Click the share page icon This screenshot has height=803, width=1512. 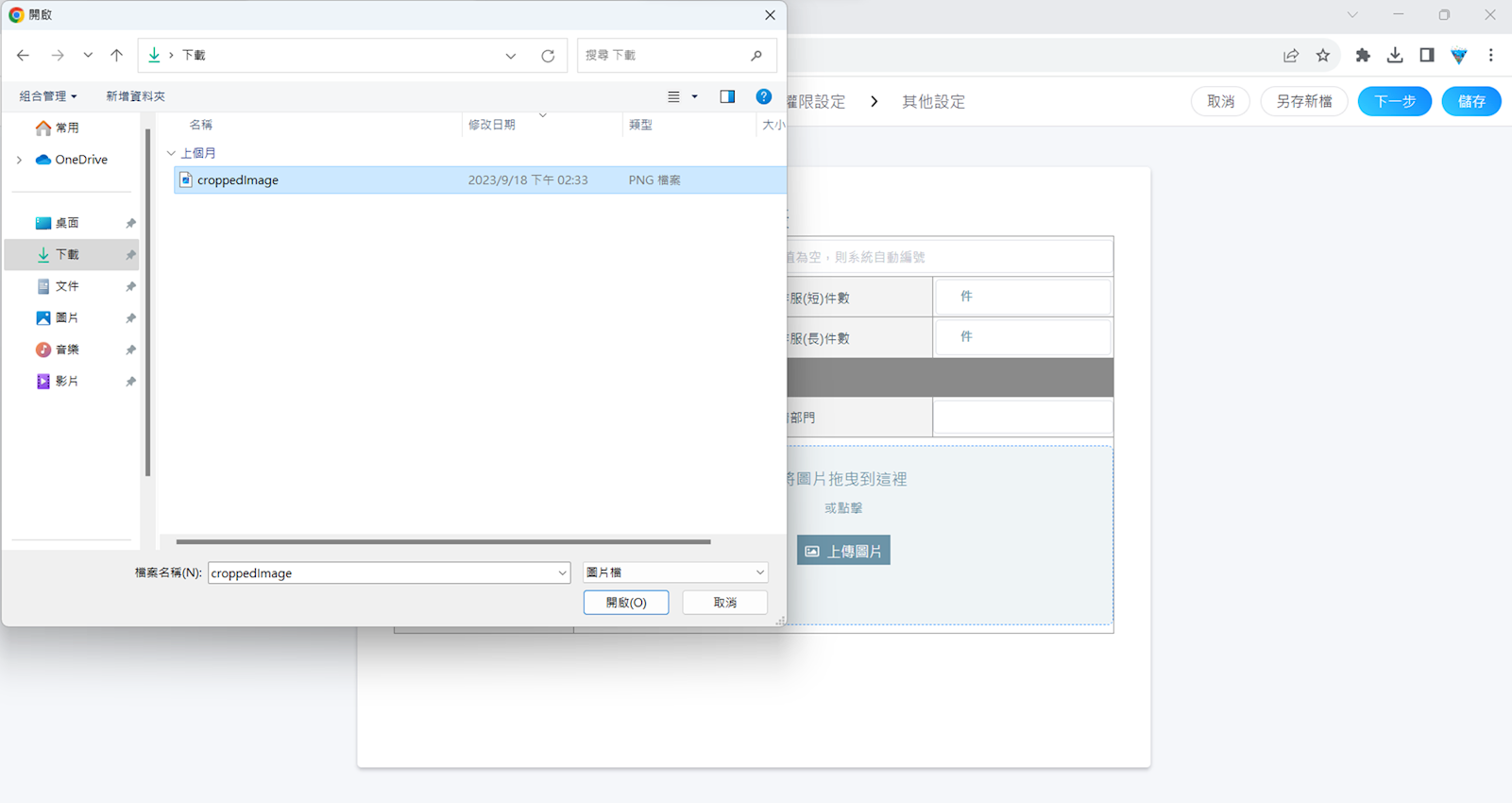pos(1290,56)
